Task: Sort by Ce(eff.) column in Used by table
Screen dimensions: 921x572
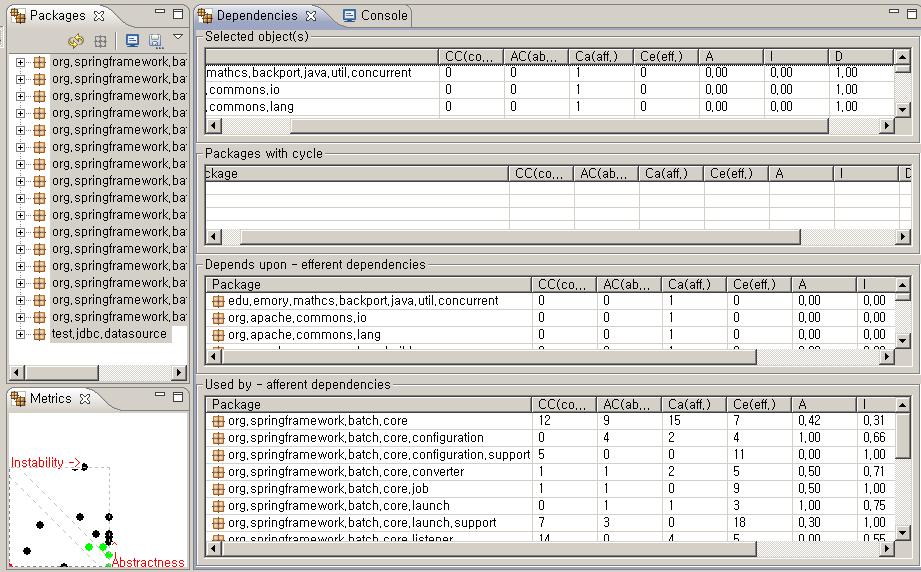Action: coord(759,405)
